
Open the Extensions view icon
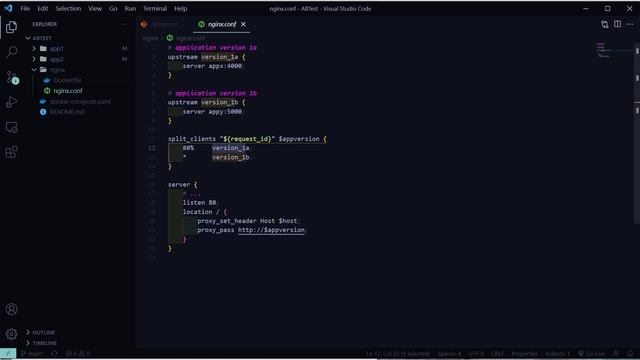coord(11,152)
